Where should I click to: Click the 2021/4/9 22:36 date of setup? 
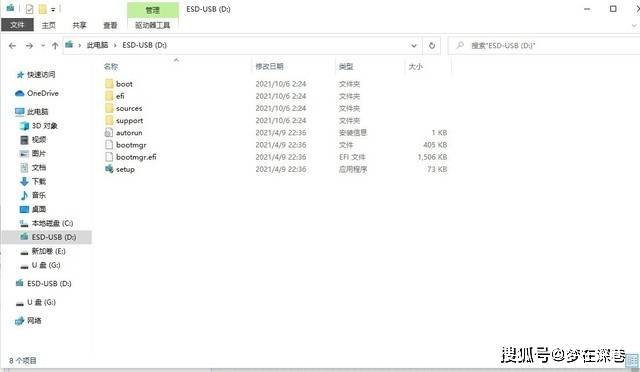pos(281,169)
